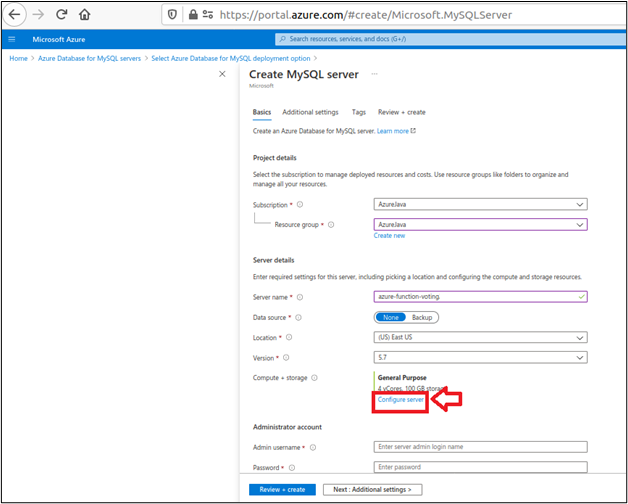Viewport: 628px width, 504px height.
Task: Expand the Subscription dropdown
Action: 481,204
